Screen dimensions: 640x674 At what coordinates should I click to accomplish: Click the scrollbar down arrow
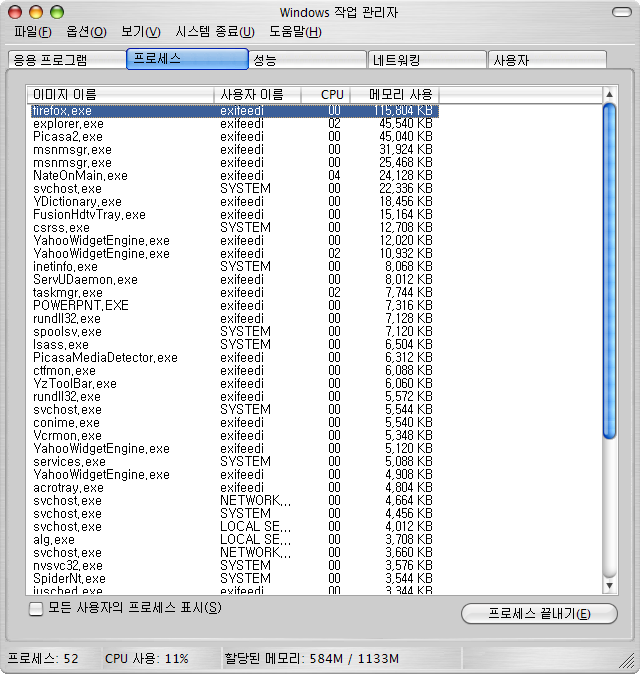pos(609,585)
